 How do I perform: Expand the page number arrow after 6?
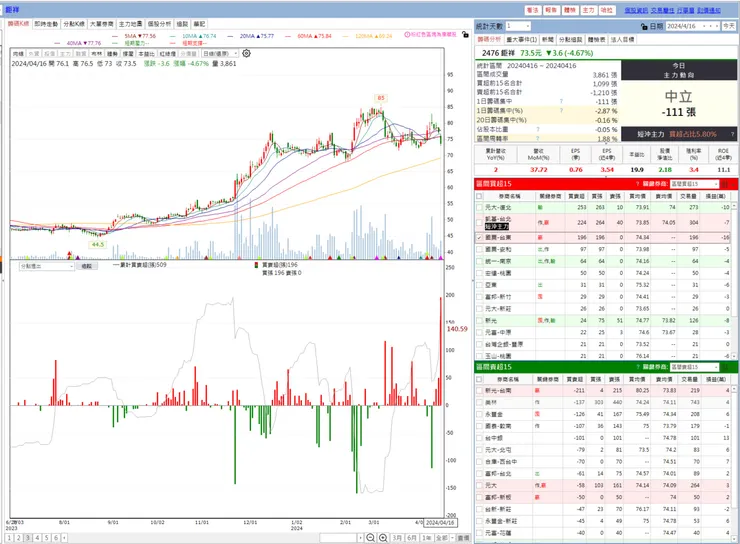(64, 538)
